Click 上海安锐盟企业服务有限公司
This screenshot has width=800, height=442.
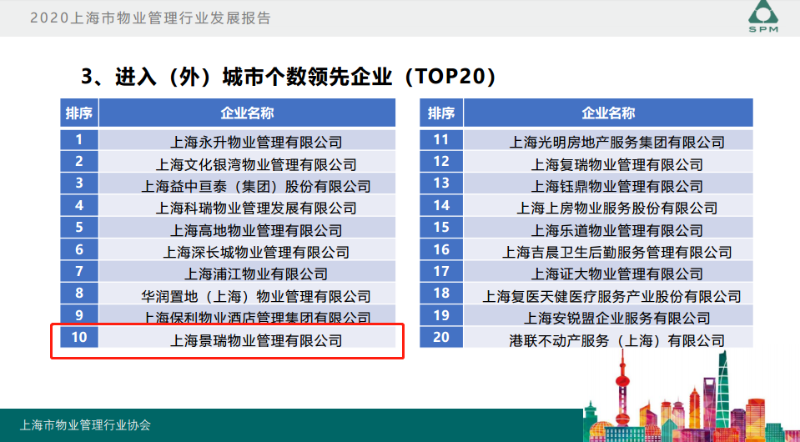click(616, 318)
